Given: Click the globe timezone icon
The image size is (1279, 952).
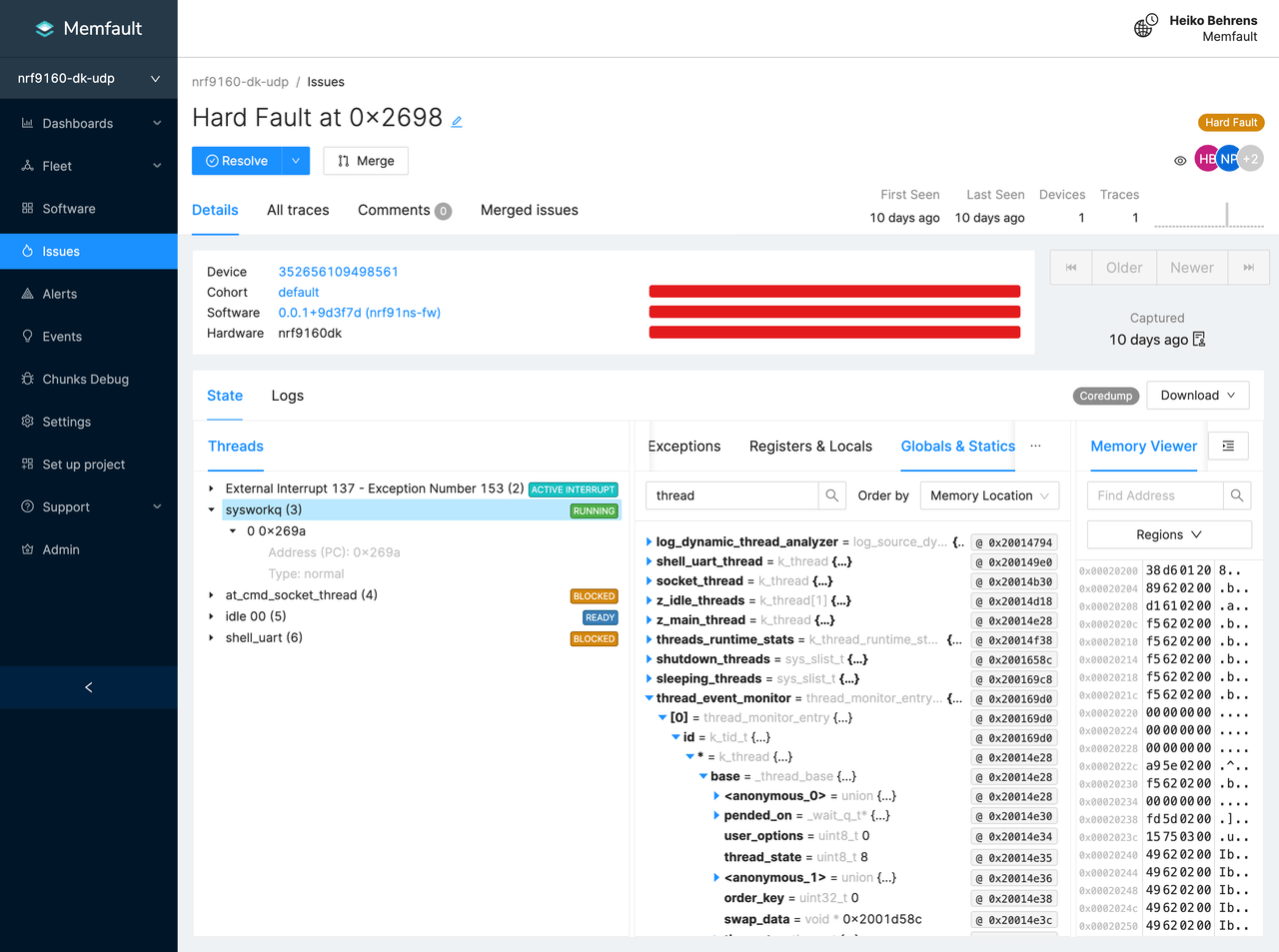Looking at the screenshot, I should click(1145, 27).
